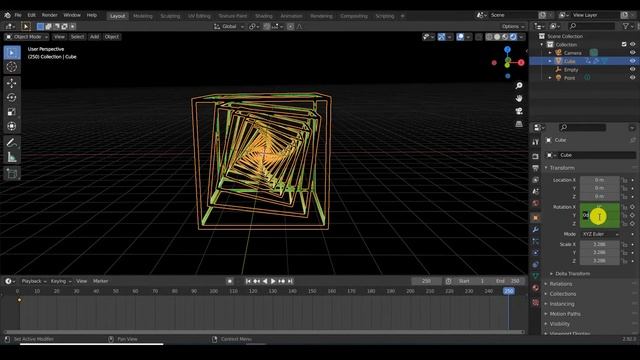Jump to the timeline end frame
Screen dimensions: 640x360
tap(290, 281)
